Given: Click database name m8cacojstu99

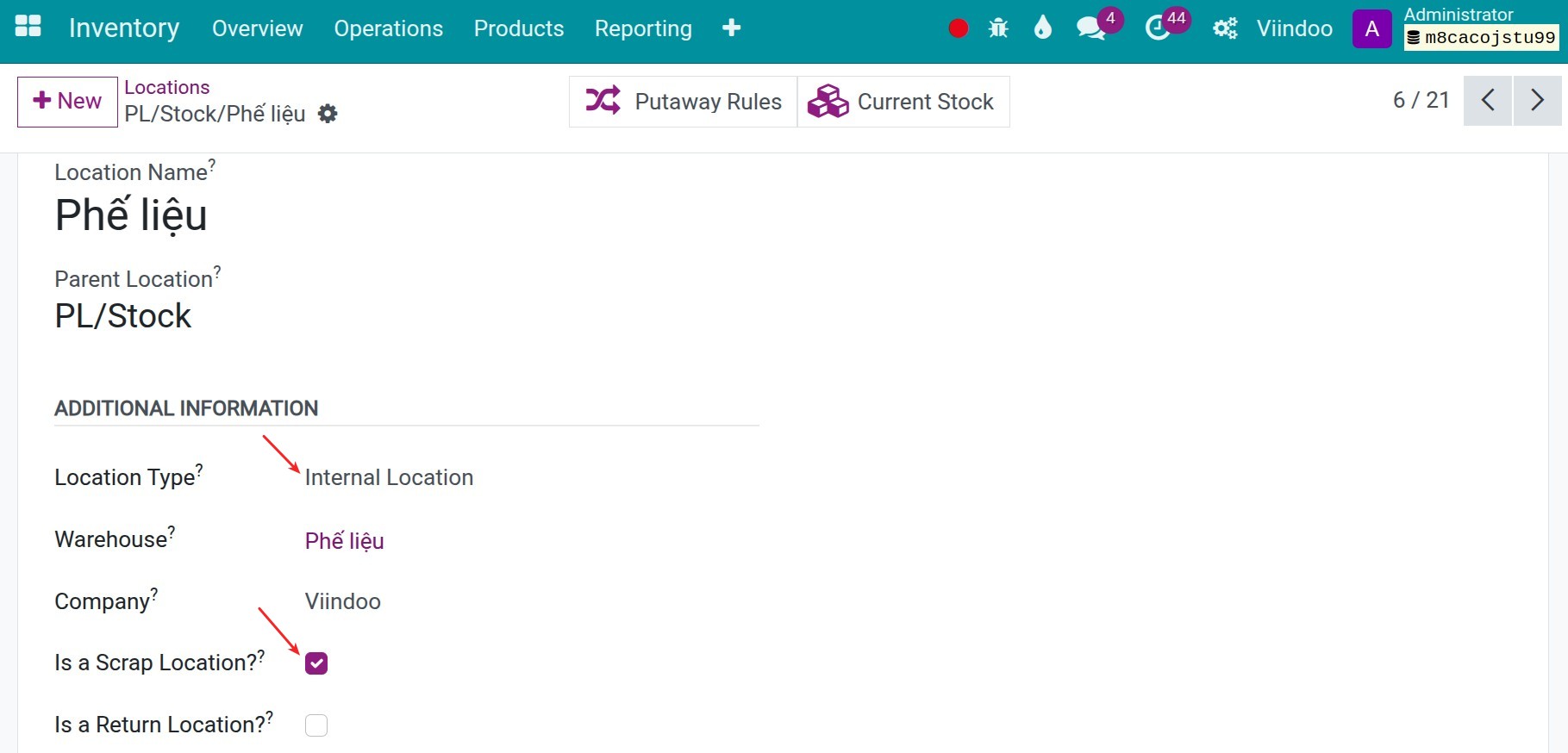Looking at the screenshot, I should 1481,37.
